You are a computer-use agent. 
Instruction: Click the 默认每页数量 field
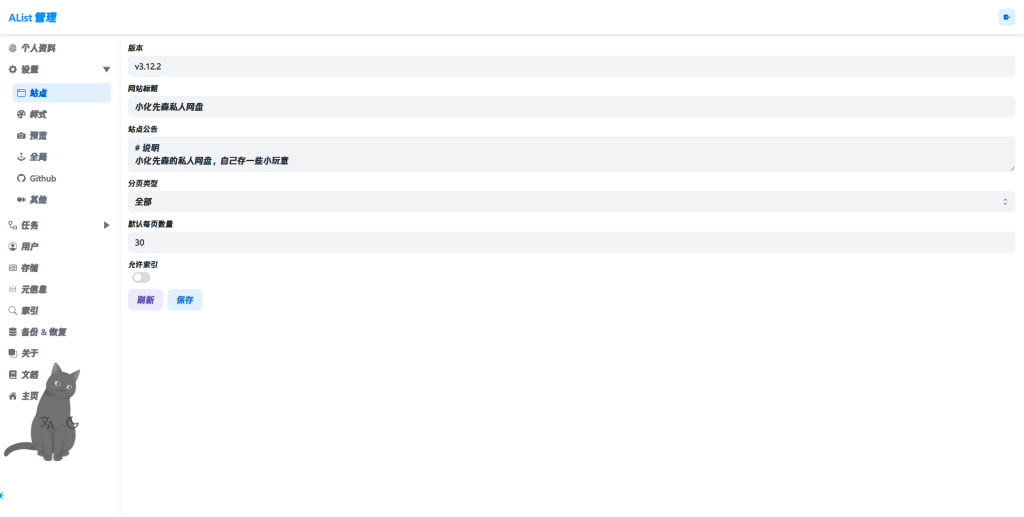[571, 242]
